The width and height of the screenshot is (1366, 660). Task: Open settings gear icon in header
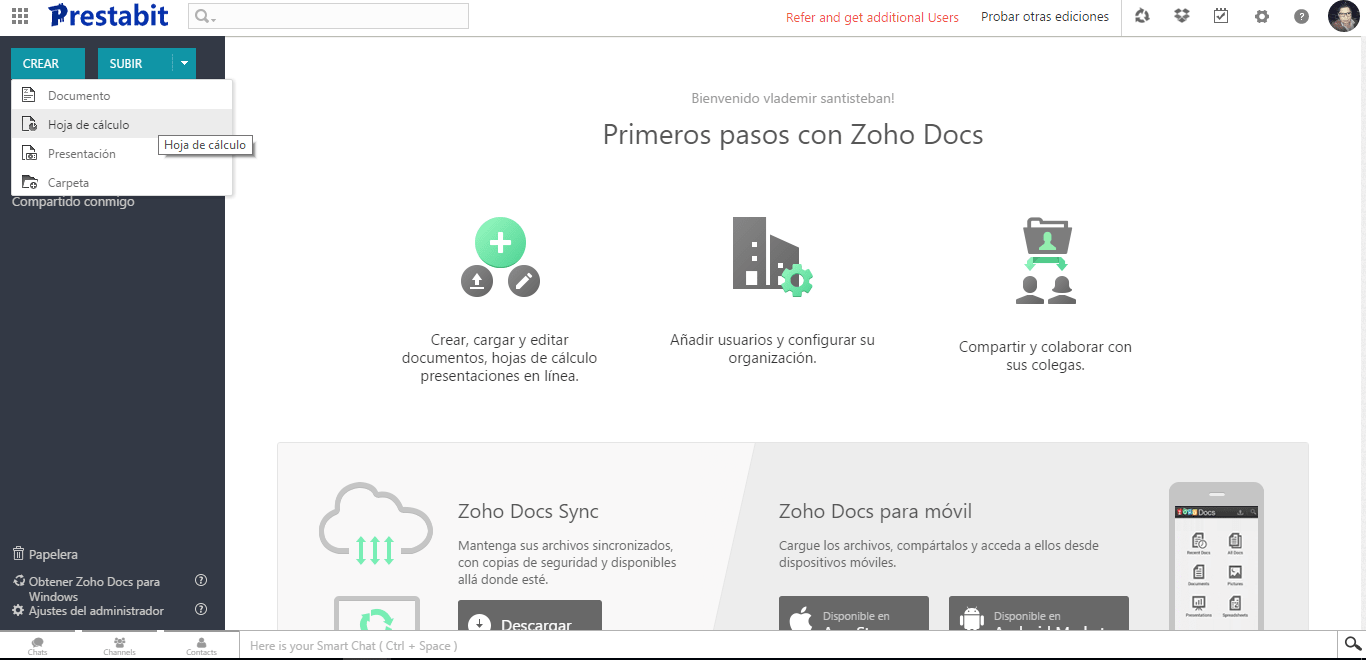(1262, 17)
